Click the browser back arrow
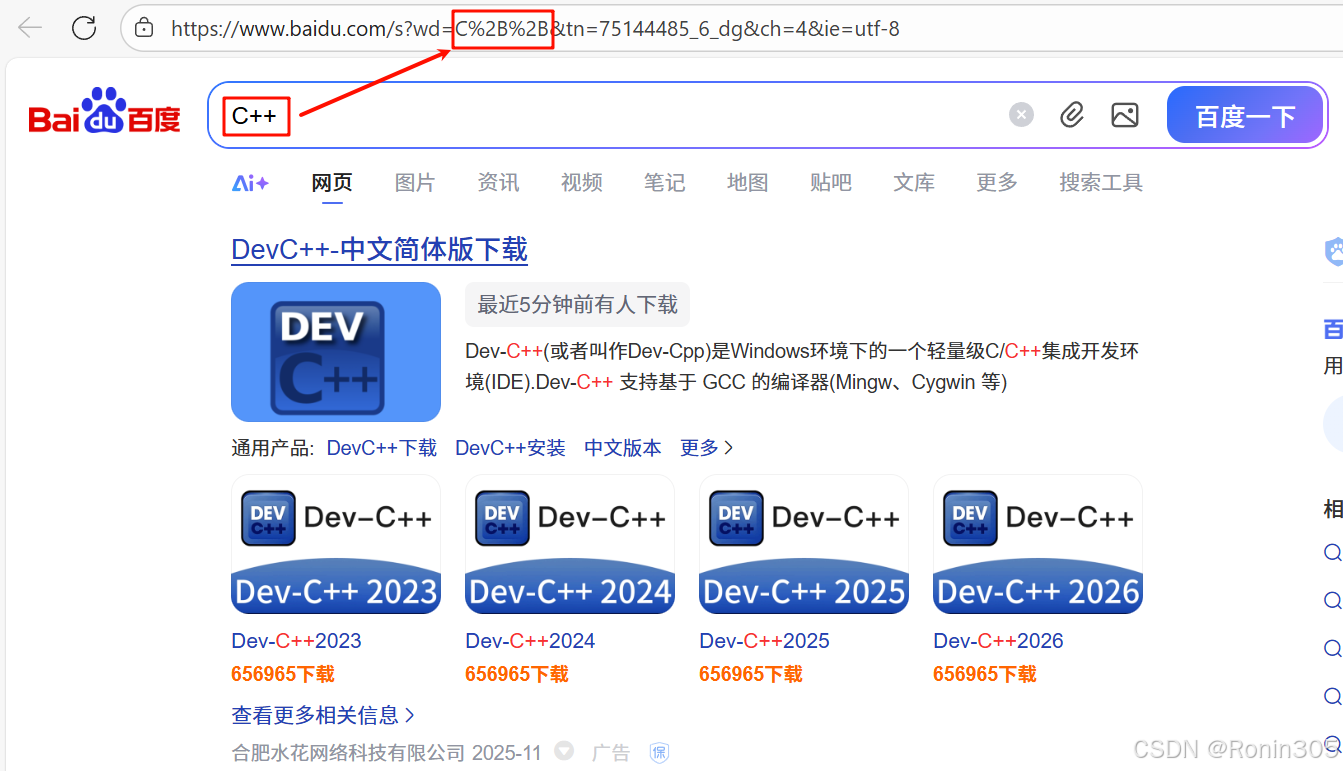Image resolution: width=1343 pixels, height=771 pixels. (x=31, y=28)
